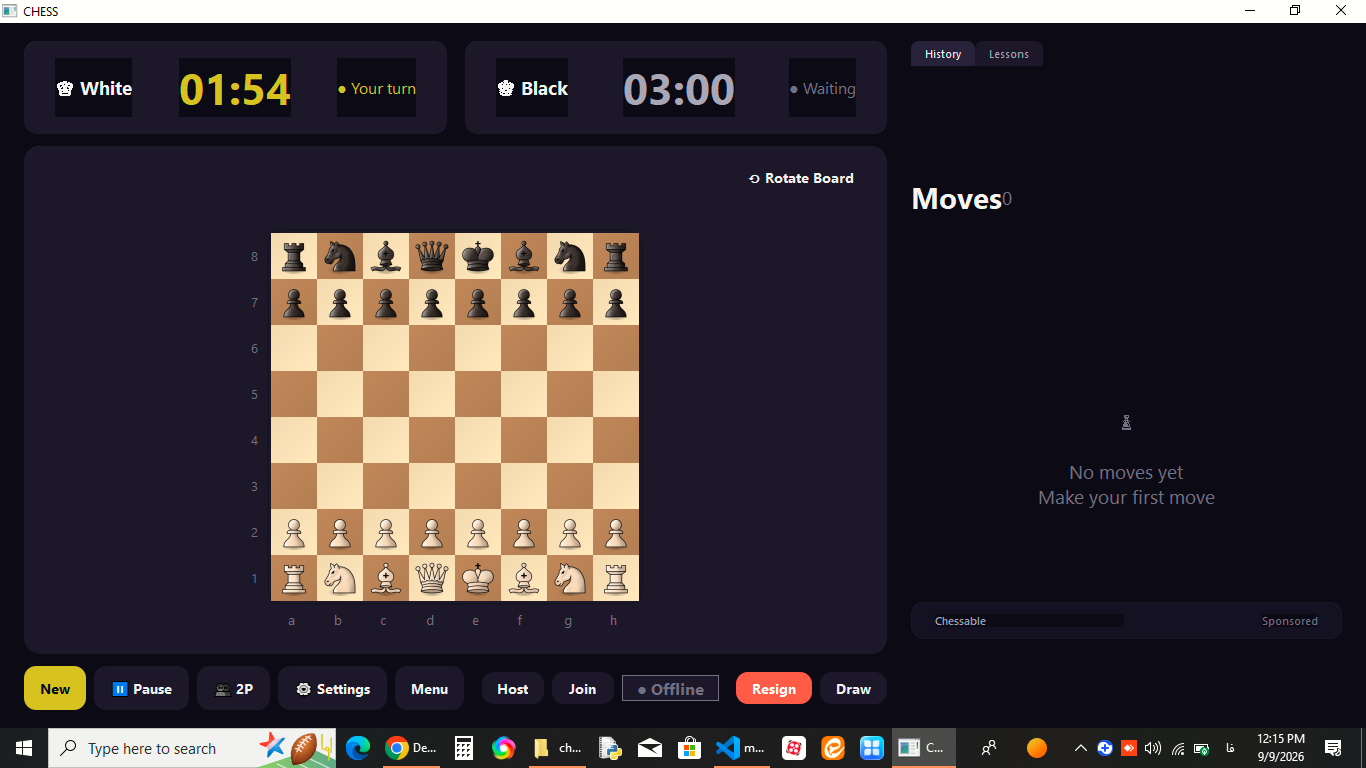
Task: Switch to the Lessons tab
Action: point(1008,54)
